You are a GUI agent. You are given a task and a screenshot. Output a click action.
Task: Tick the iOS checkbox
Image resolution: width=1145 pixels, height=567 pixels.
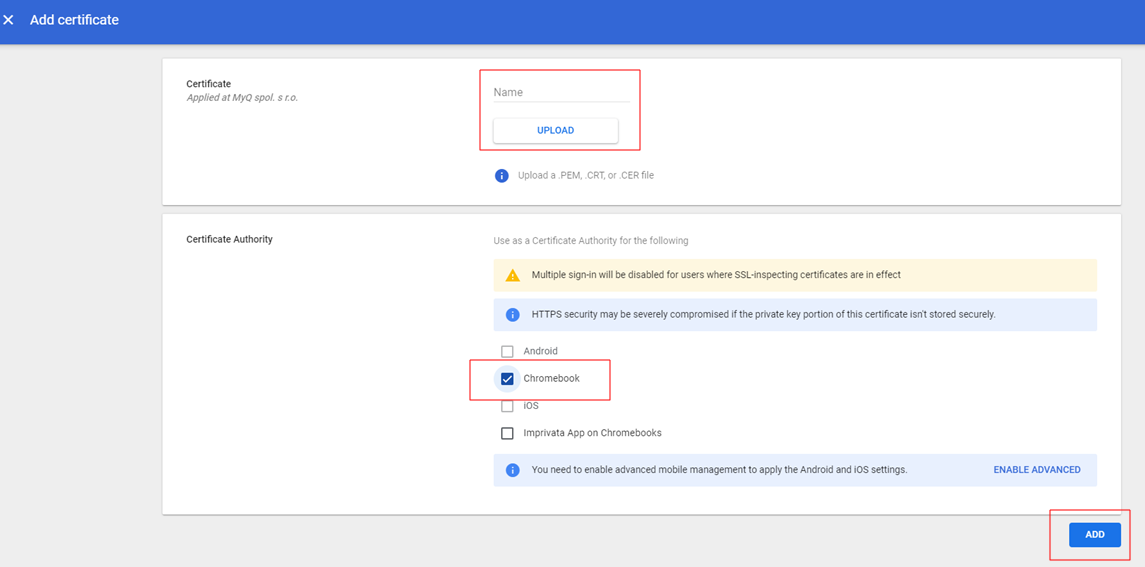pos(507,406)
